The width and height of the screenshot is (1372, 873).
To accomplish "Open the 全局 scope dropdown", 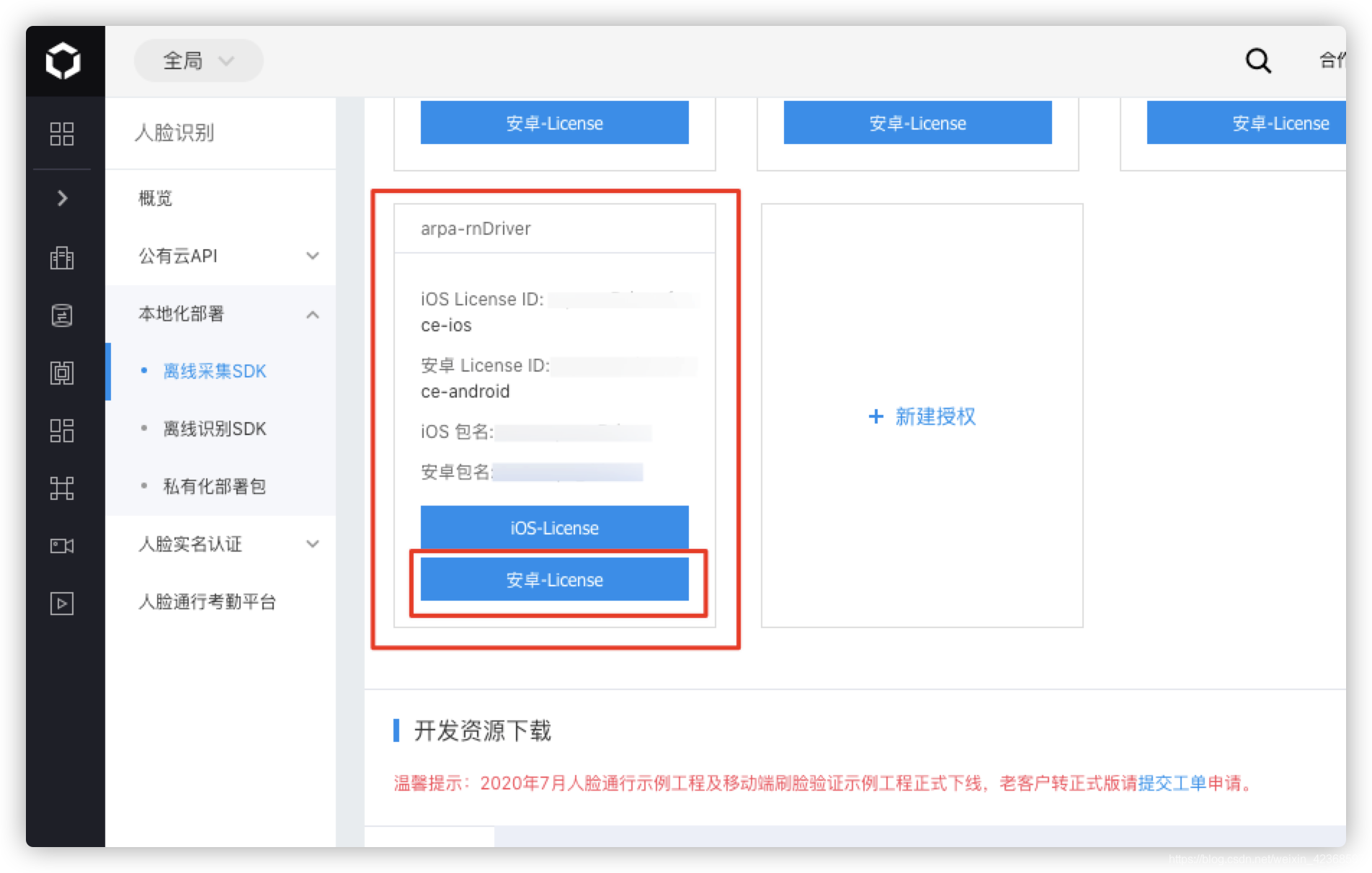I will click(198, 61).
